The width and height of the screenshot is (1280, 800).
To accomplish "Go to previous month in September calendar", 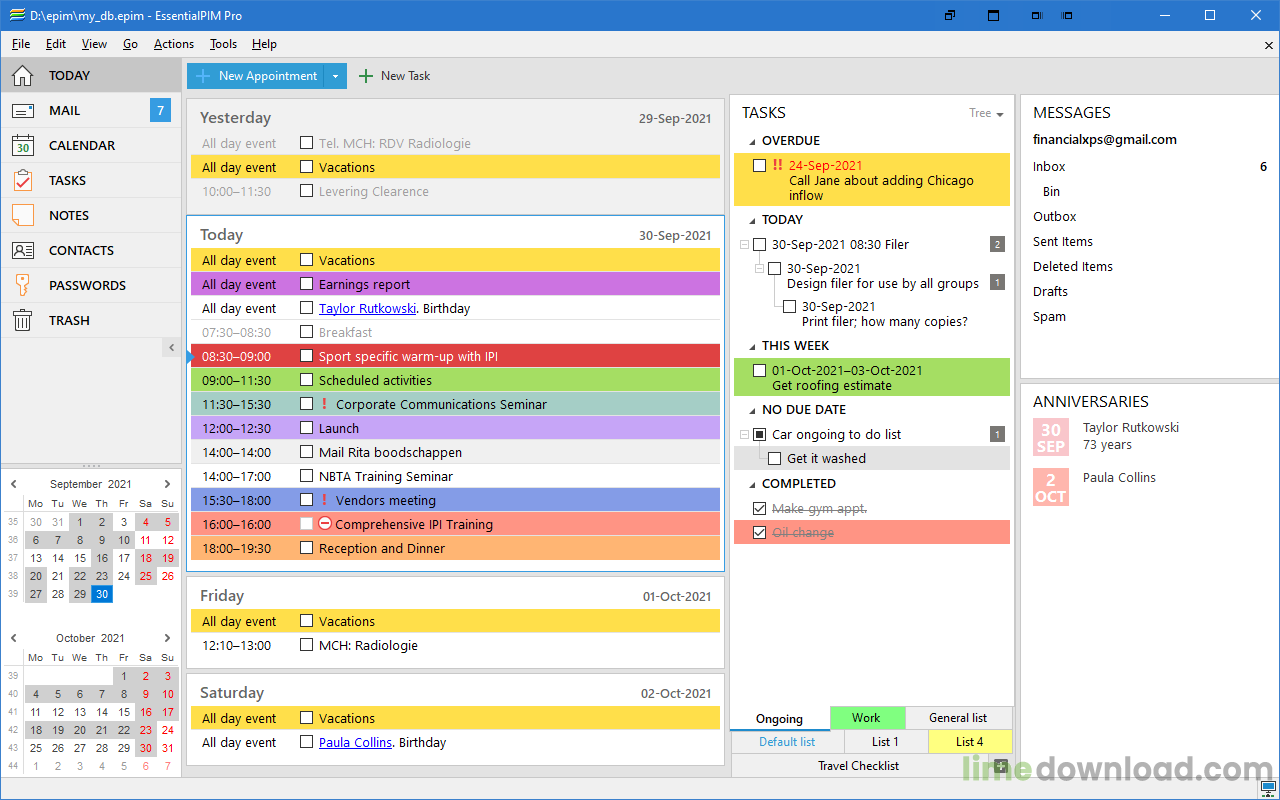I will coord(14,484).
